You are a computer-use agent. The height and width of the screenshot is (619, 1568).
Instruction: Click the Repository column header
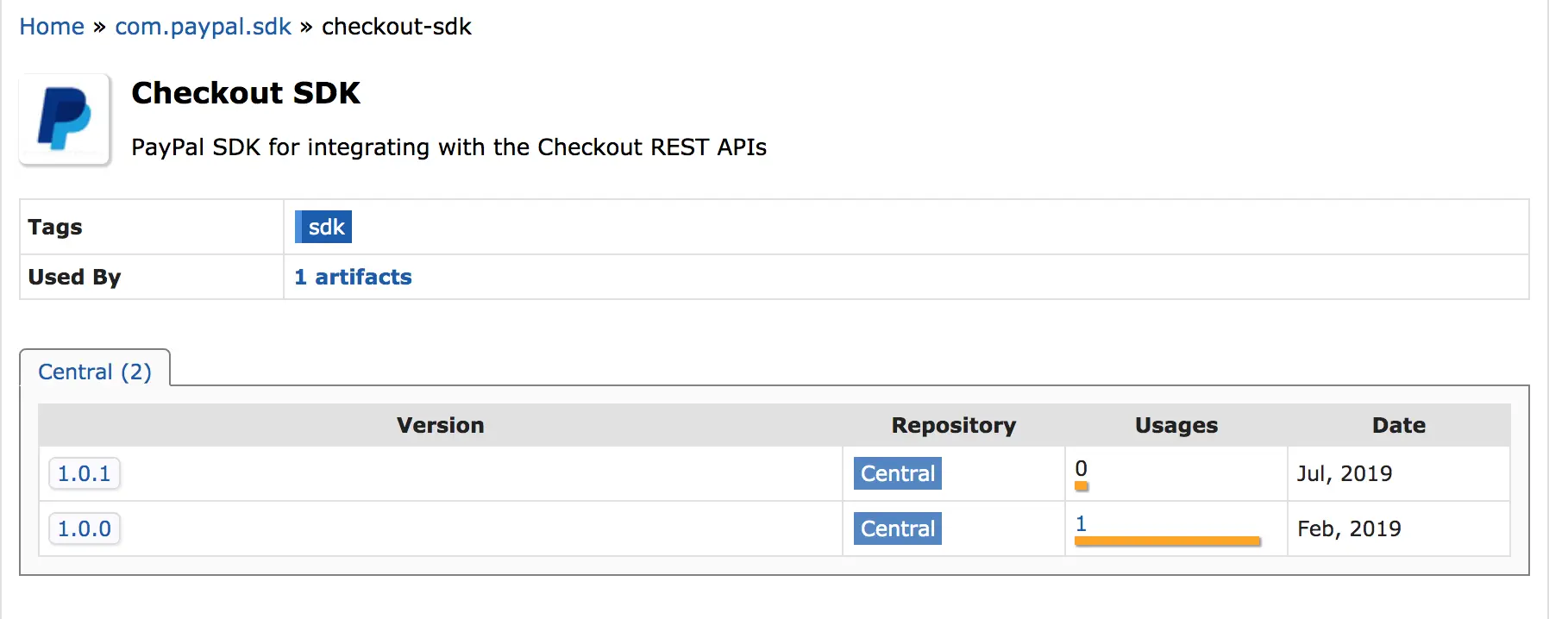(x=953, y=425)
